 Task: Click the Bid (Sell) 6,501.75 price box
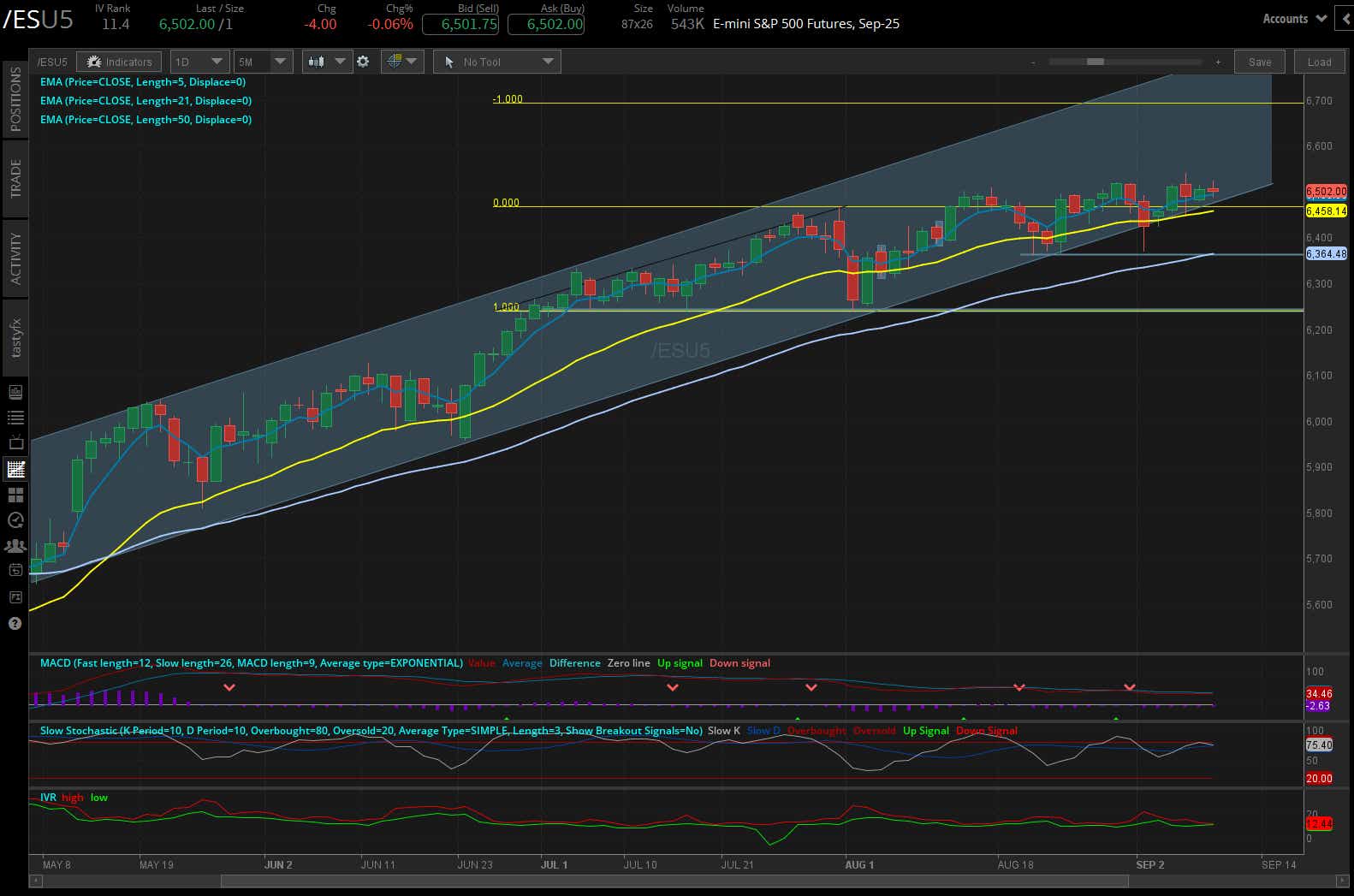(x=460, y=24)
